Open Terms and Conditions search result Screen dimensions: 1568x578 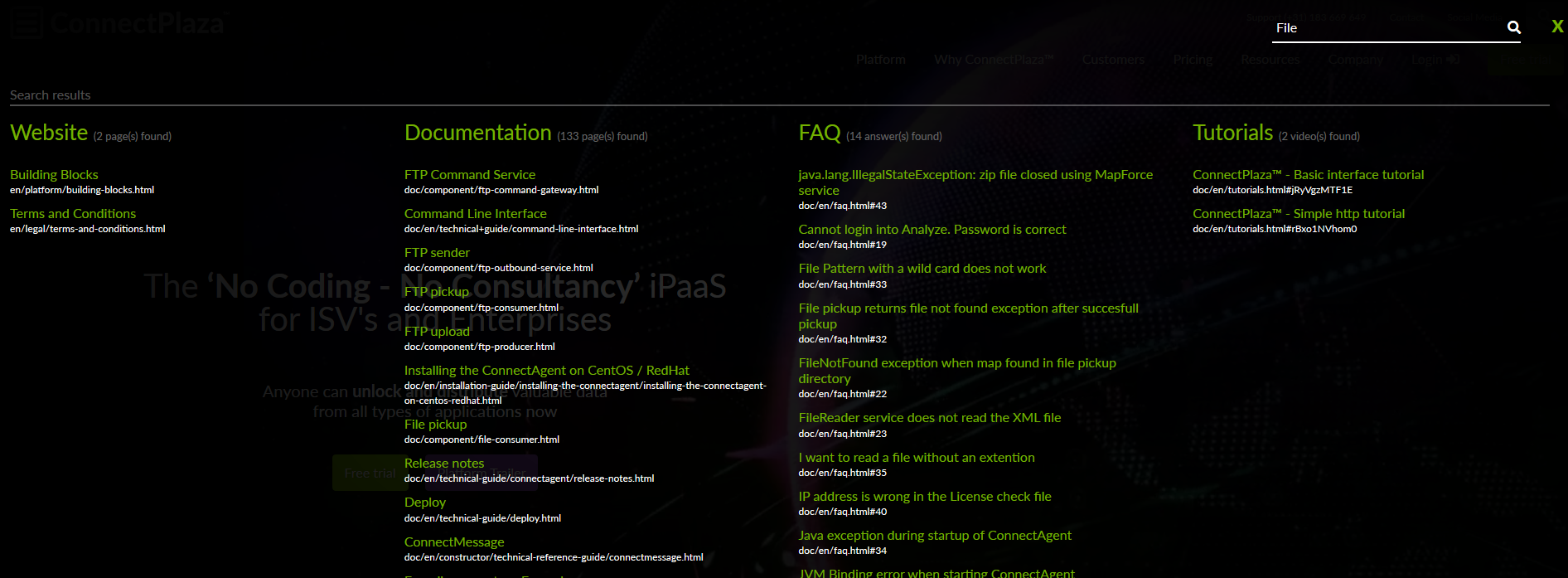(x=73, y=214)
